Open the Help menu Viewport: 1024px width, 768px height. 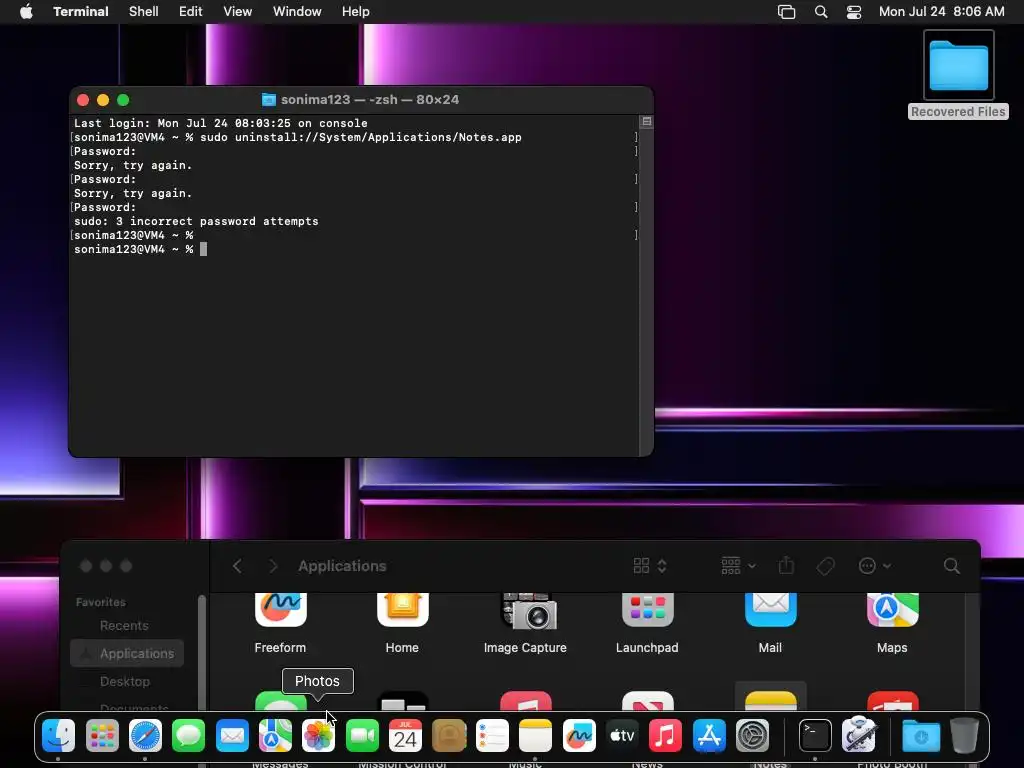356,12
